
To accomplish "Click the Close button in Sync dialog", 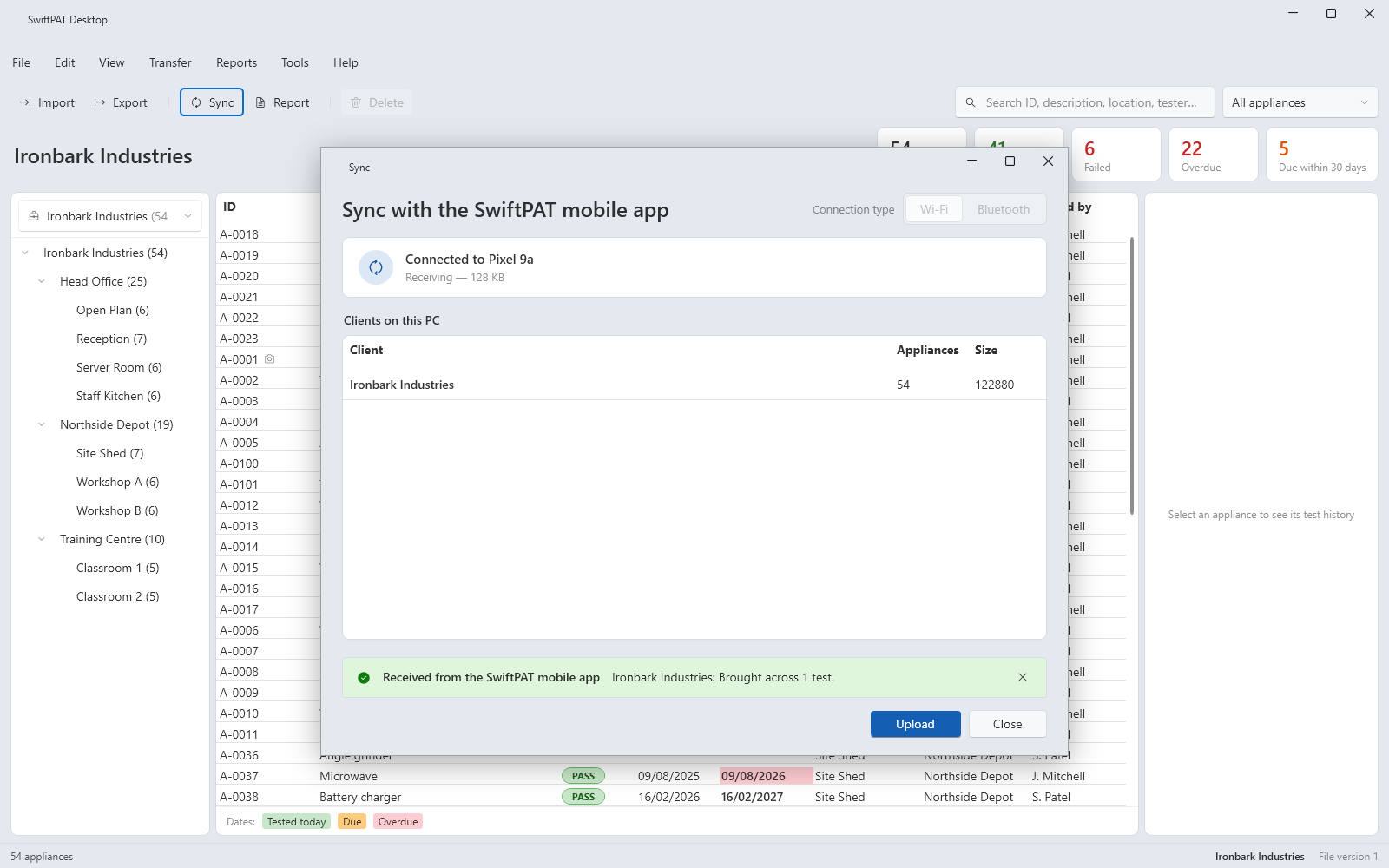I will pos(1007,724).
